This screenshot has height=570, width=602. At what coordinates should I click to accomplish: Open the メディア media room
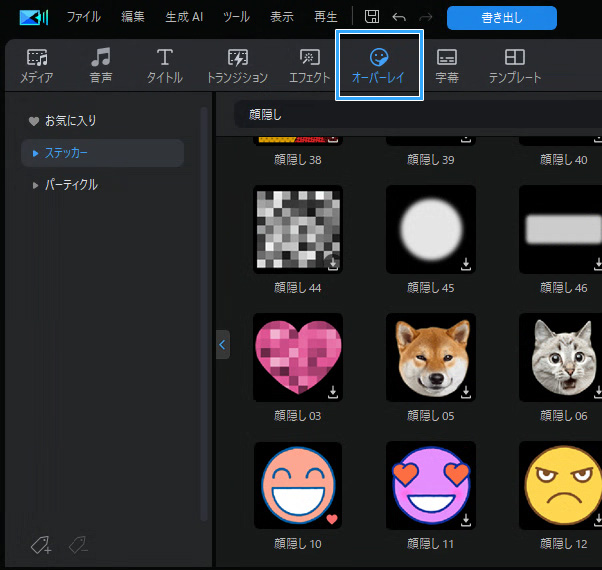tap(37, 66)
